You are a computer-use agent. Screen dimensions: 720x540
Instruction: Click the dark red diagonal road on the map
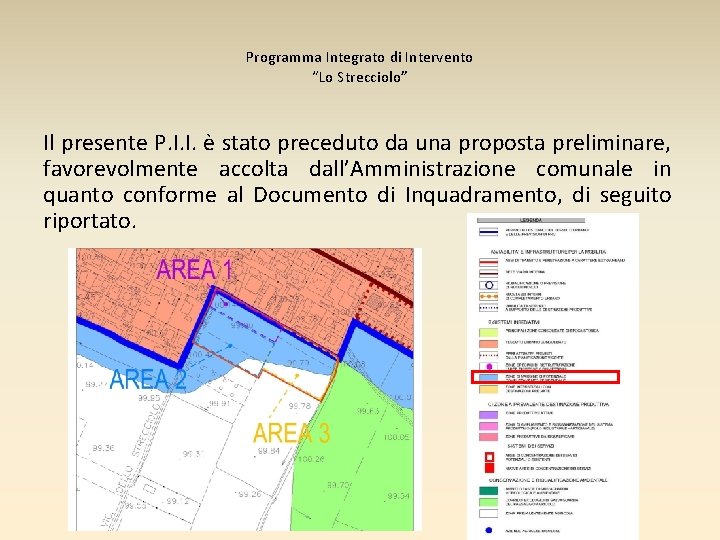click(363, 276)
